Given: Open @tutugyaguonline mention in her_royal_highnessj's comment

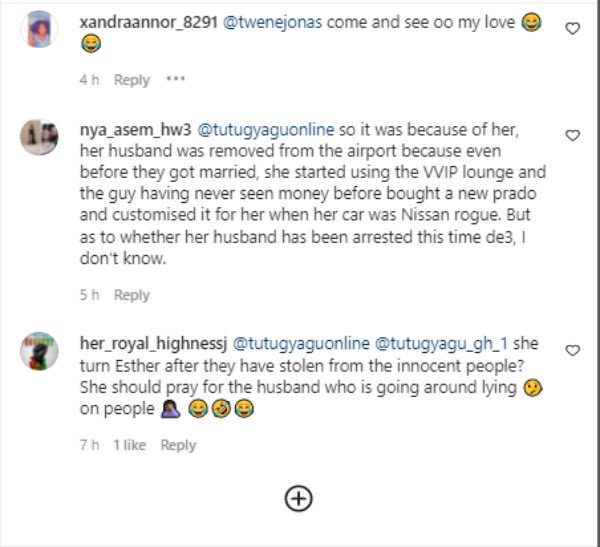Looking at the screenshot, I should (x=301, y=343).
